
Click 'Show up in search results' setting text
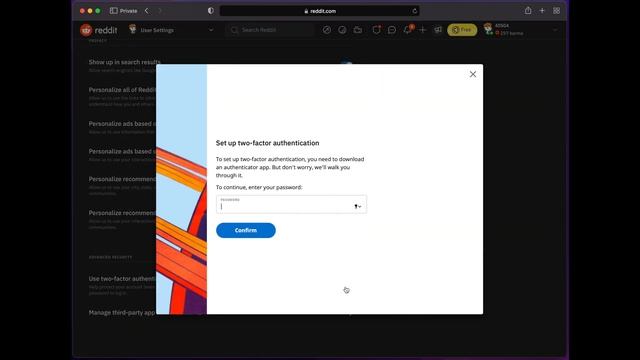coord(124,62)
